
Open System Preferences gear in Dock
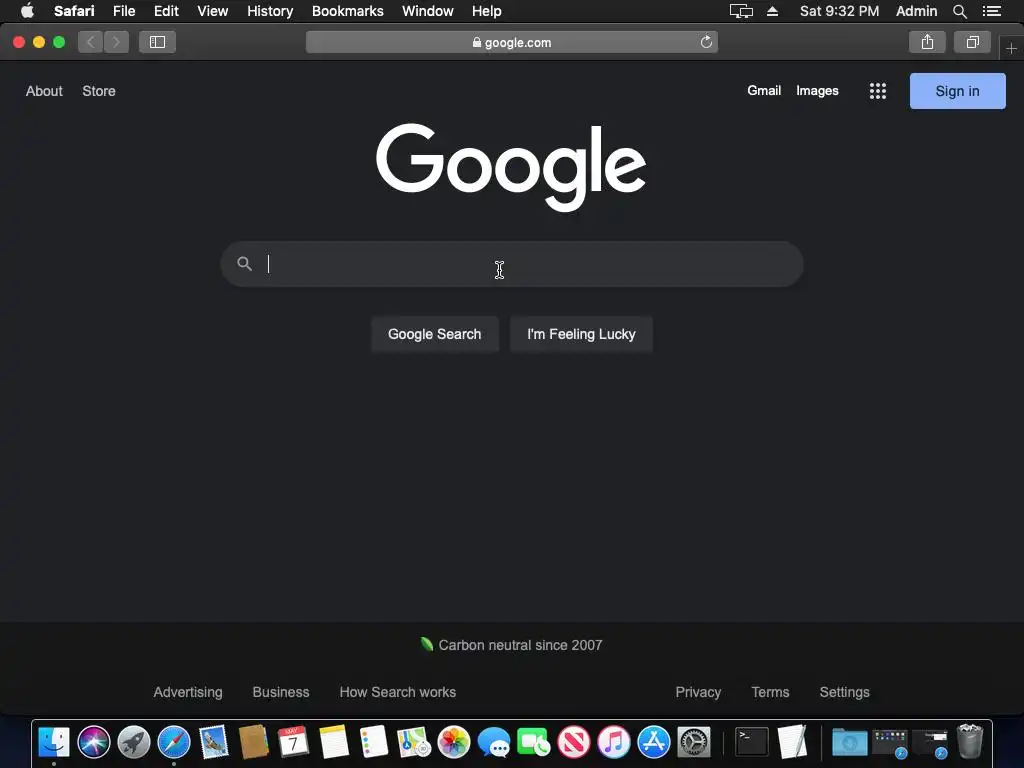coord(694,743)
